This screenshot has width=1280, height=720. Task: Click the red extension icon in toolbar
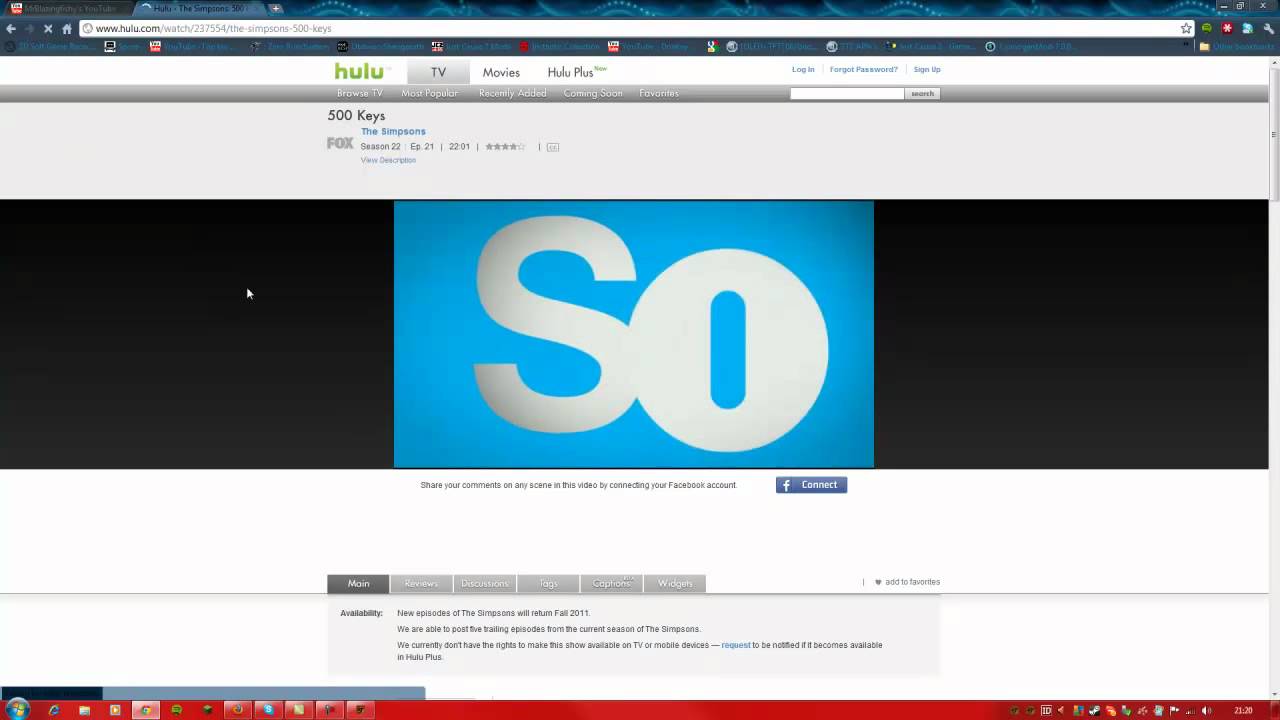point(1227,28)
